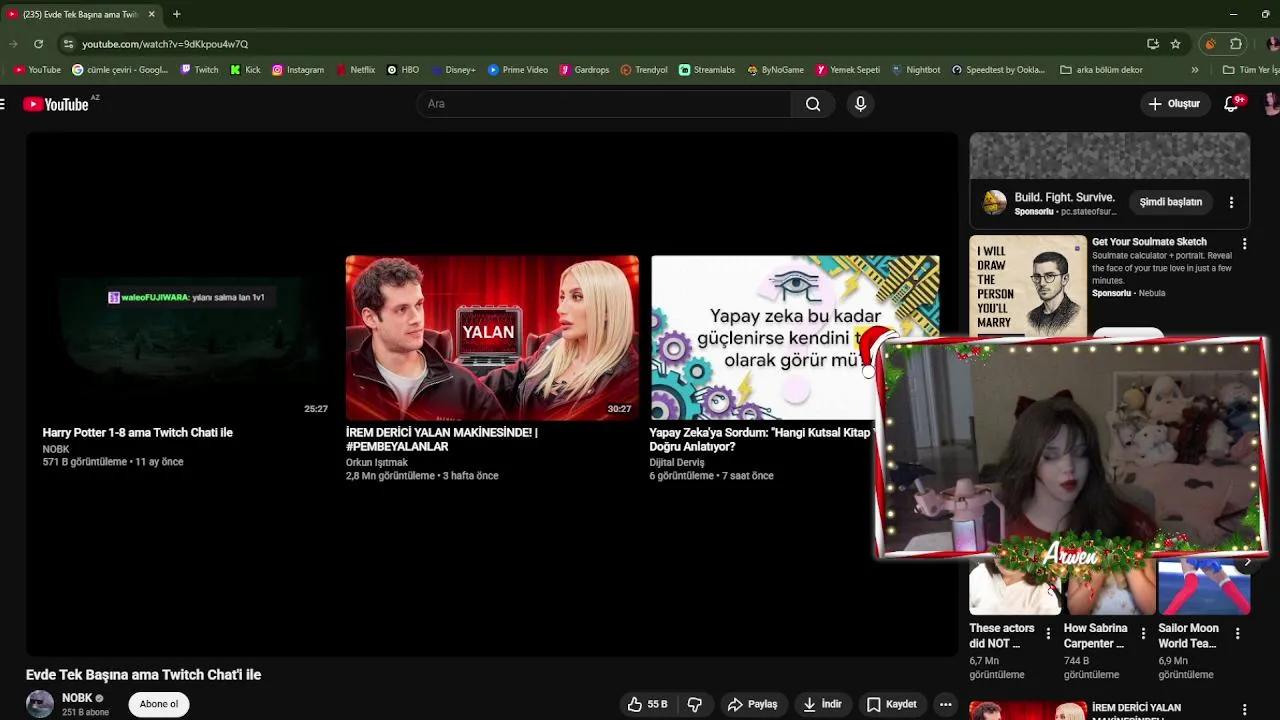Focus the Ara search field
The width and height of the screenshot is (1280, 720).
604,104
